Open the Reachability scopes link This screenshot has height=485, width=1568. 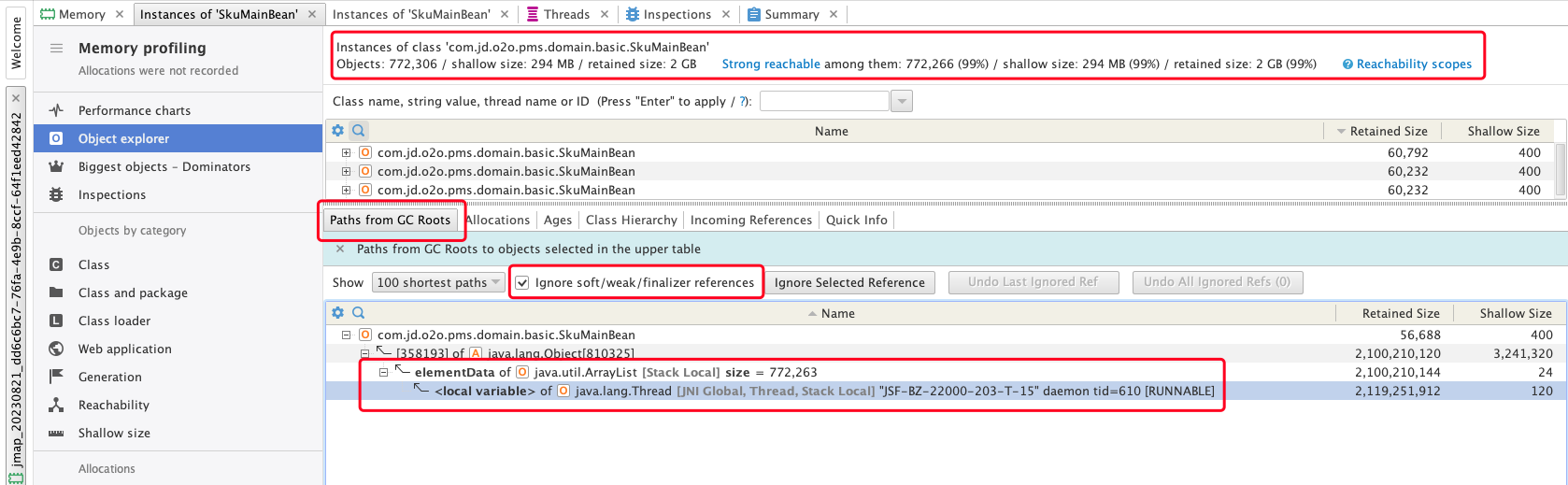1413,64
